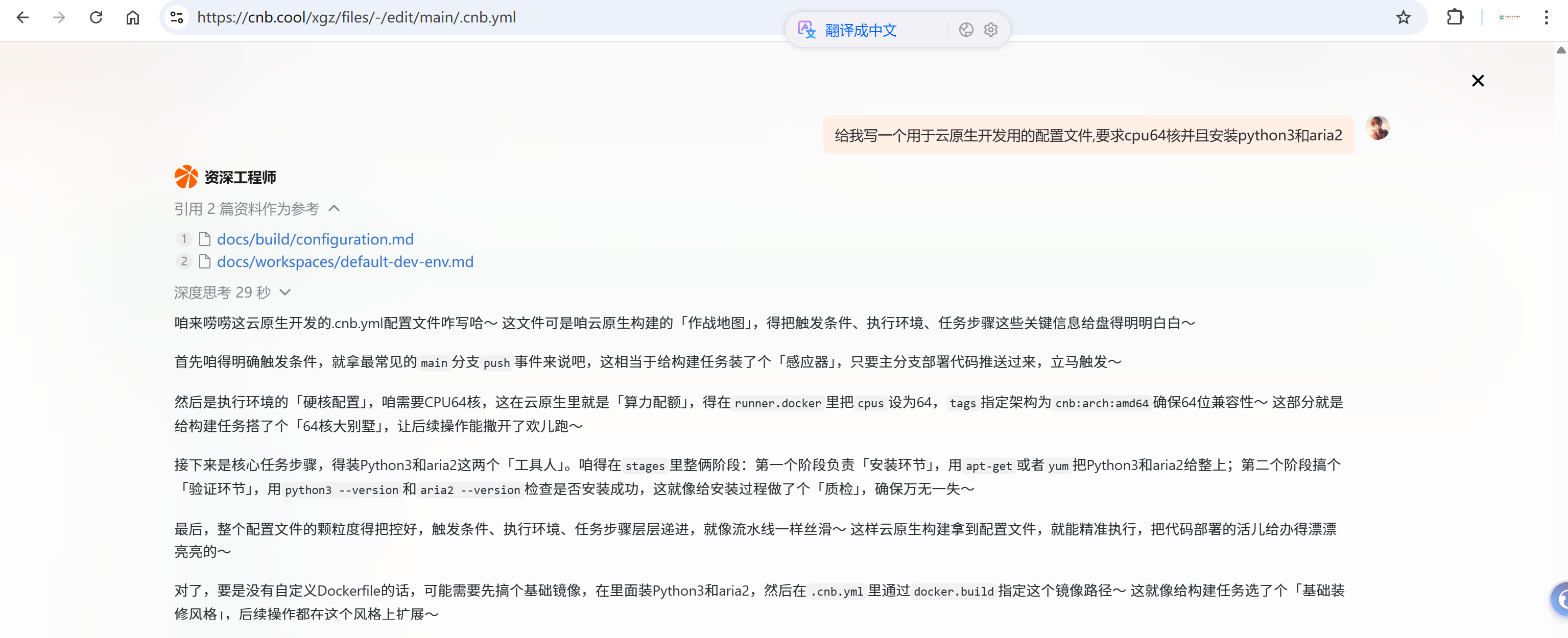Open the Chrome three-dot menu
This screenshot has height=638, width=1568.
(x=1547, y=18)
